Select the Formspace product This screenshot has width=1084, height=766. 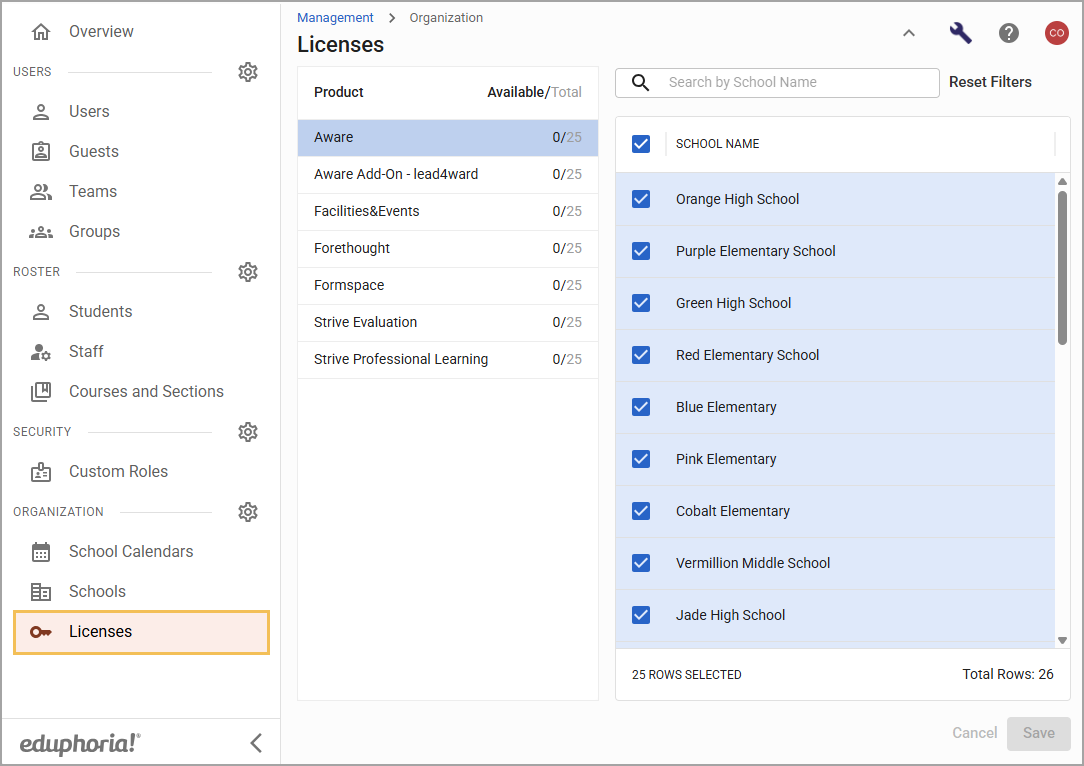click(447, 286)
